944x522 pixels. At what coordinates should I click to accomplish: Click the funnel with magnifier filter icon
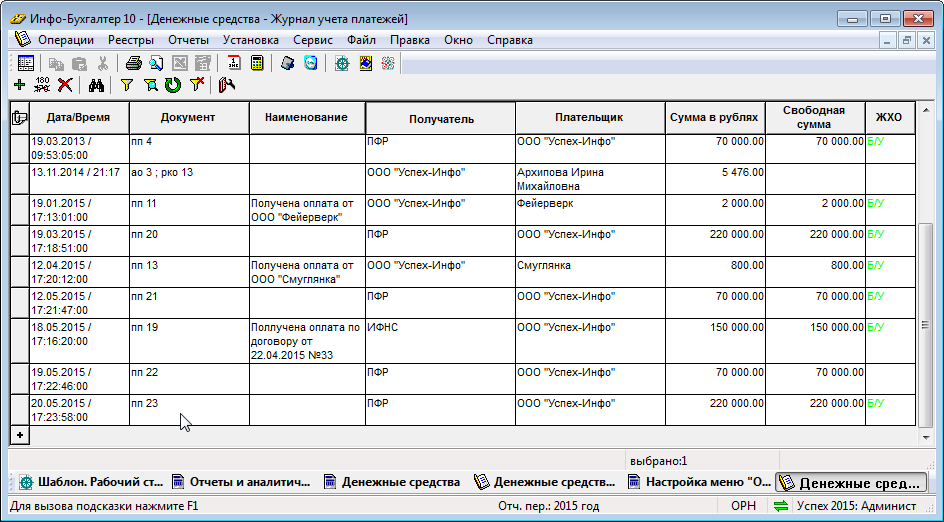click(150, 85)
